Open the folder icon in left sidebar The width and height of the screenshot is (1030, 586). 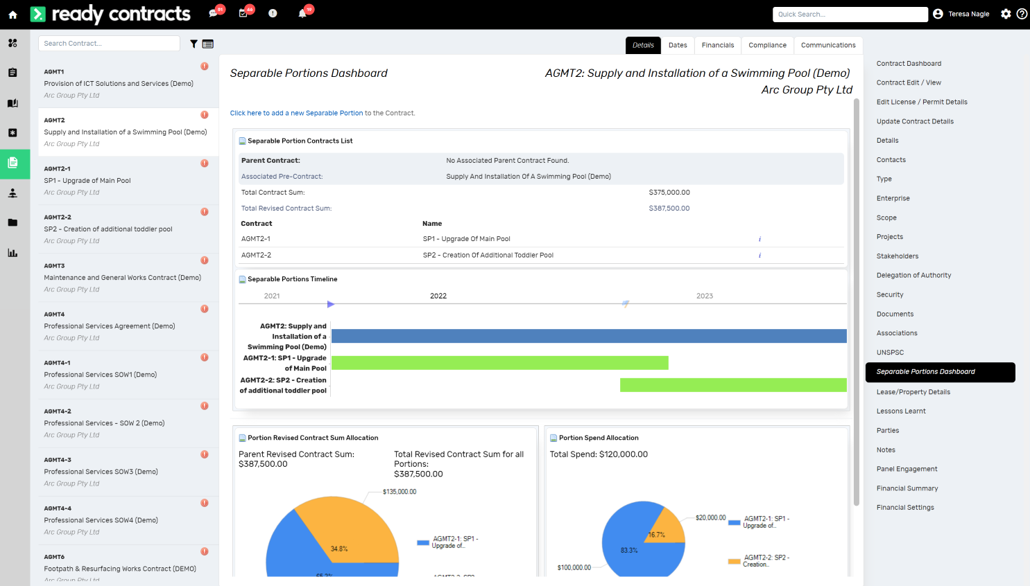coord(12,223)
